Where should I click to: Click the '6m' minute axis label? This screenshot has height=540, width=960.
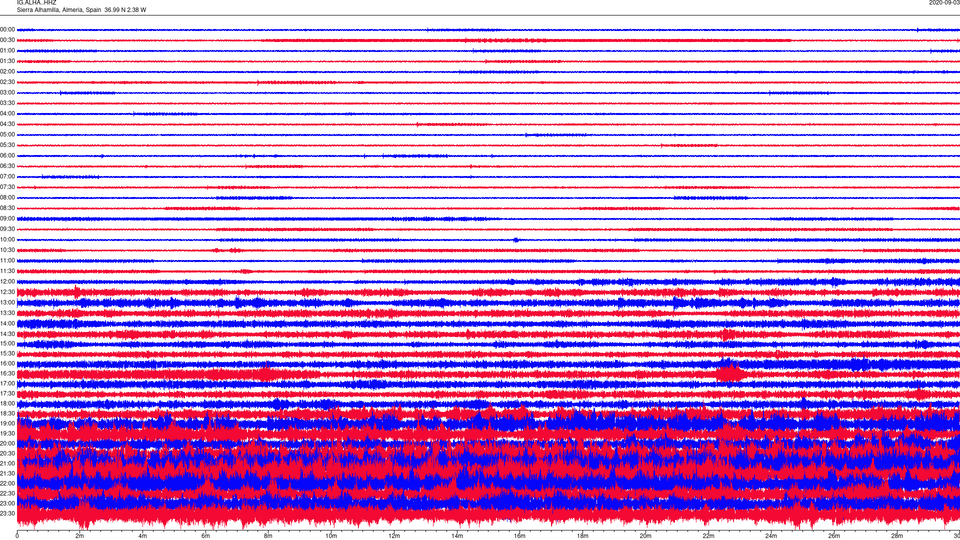[x=205, y=536]
